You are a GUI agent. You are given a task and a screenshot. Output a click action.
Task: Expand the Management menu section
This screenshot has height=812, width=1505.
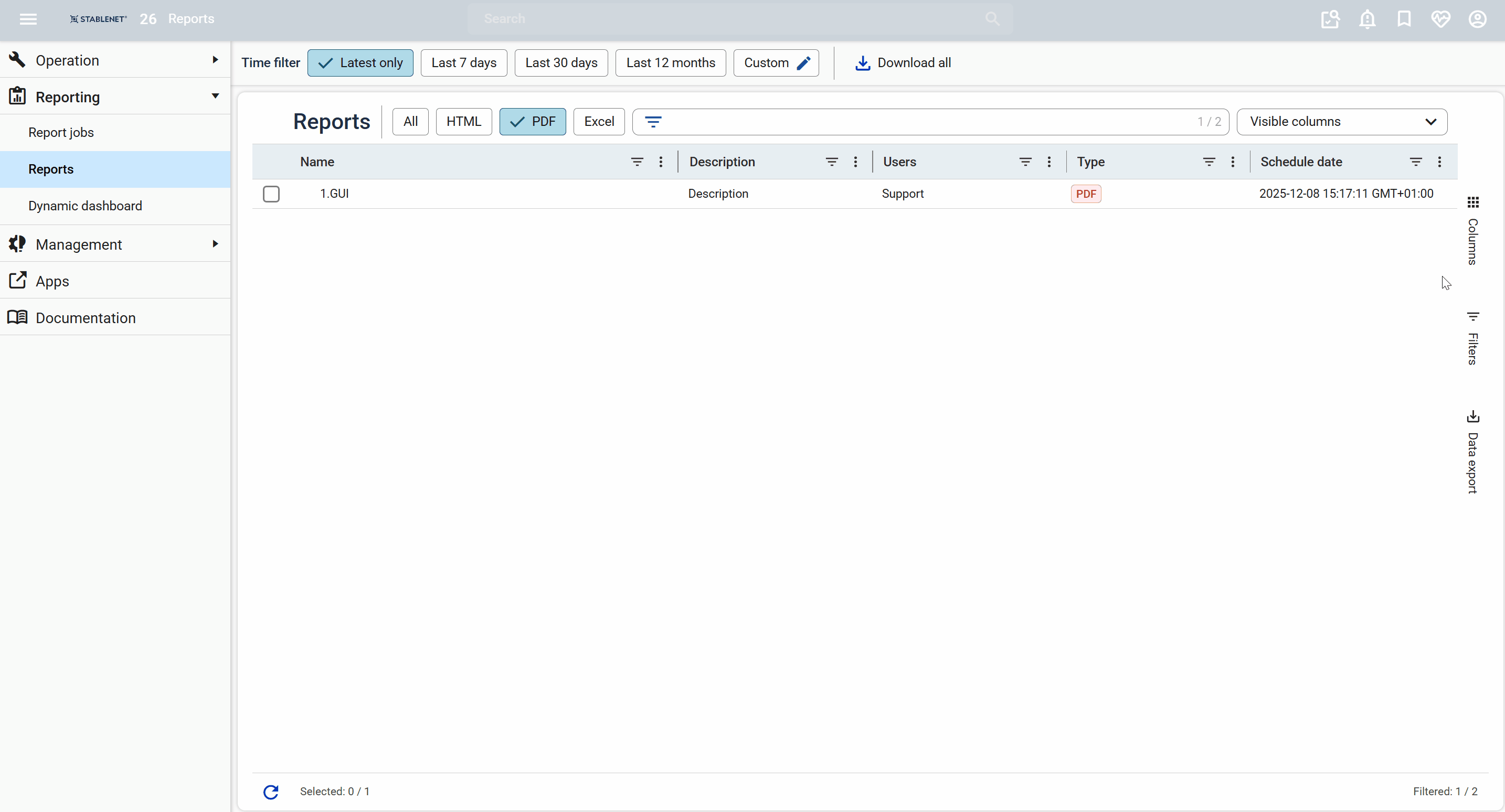pyautogui.click(x=115, y=244)
